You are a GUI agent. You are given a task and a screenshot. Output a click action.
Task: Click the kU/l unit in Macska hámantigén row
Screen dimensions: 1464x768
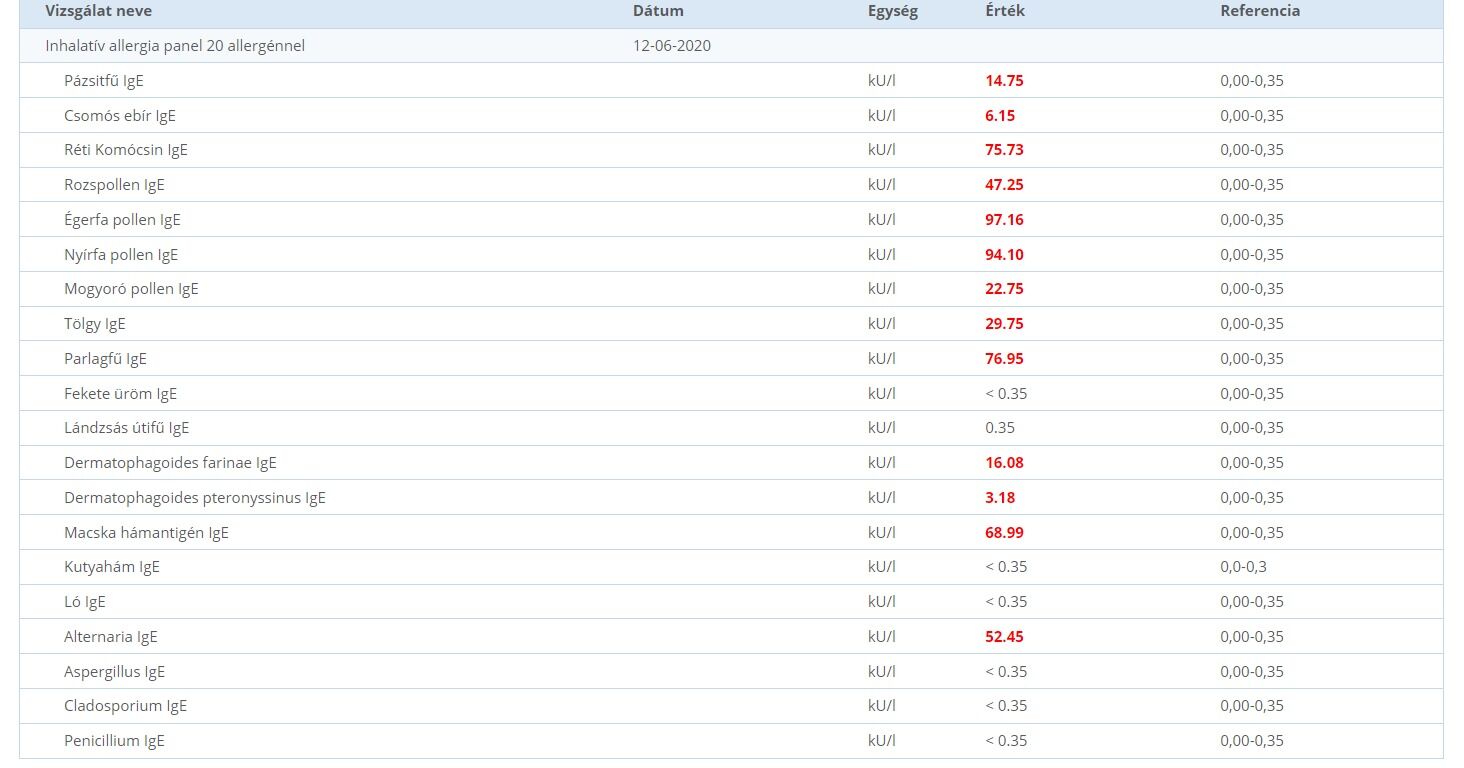(x=882, y=533)
